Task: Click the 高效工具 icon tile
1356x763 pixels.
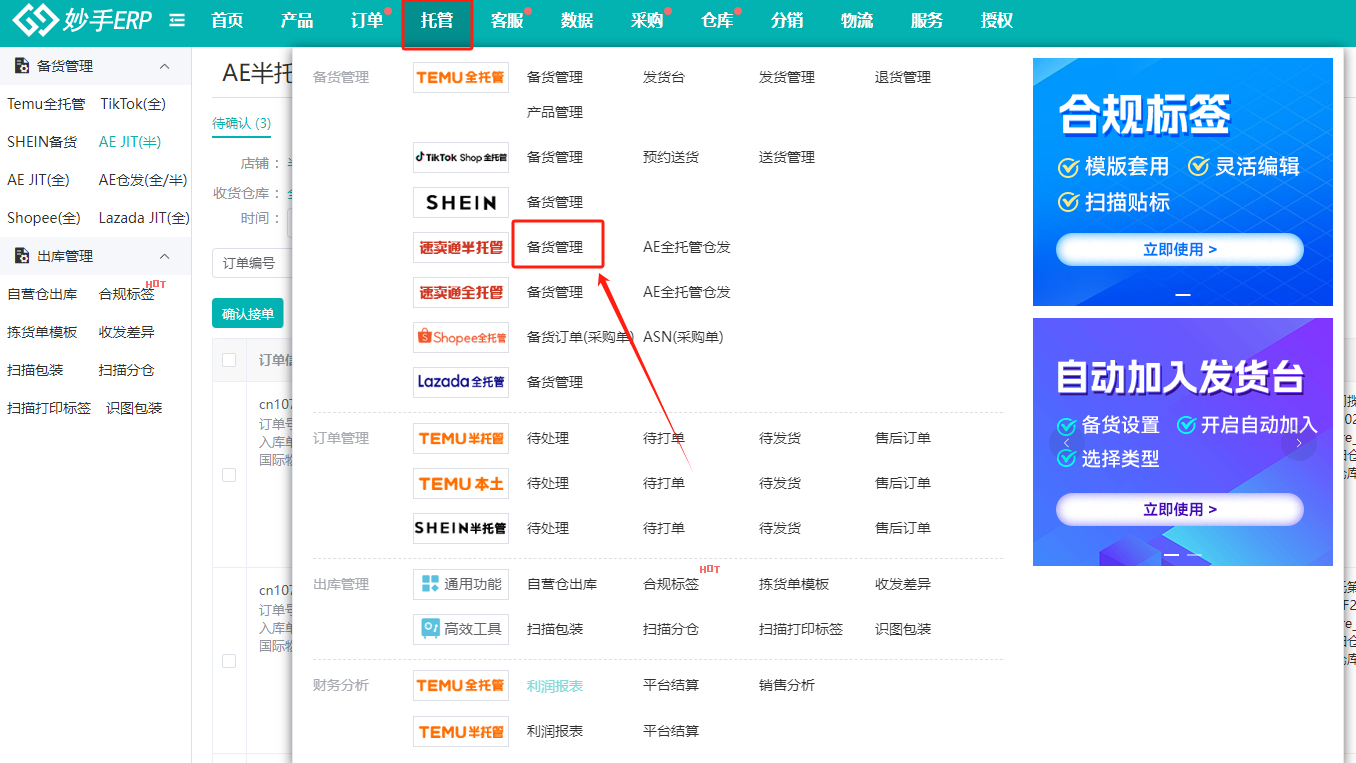Action: [x=461, y=629]
